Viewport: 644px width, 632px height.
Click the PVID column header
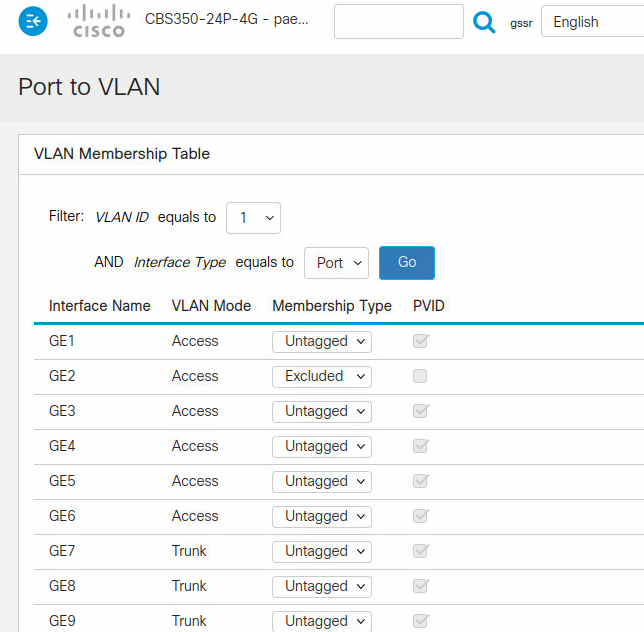point(428,306)
